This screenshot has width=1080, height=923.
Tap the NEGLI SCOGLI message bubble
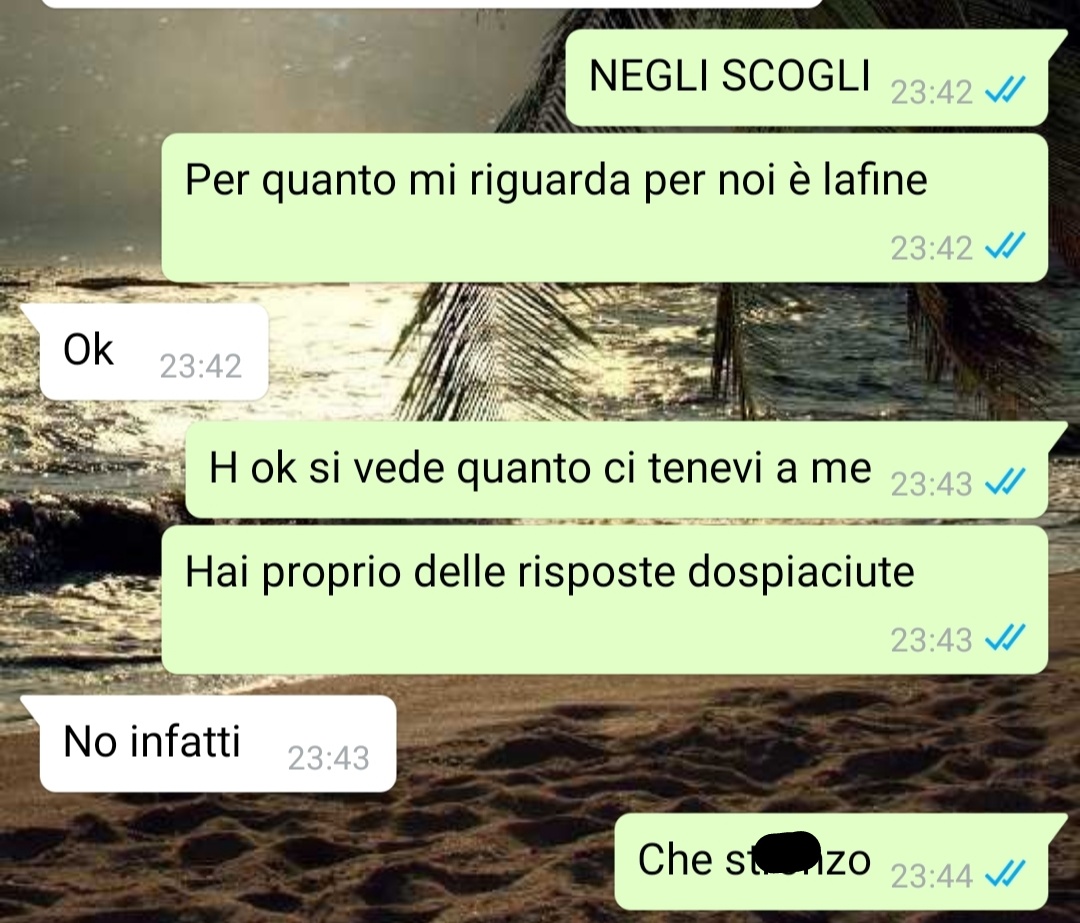click(807, 77)
